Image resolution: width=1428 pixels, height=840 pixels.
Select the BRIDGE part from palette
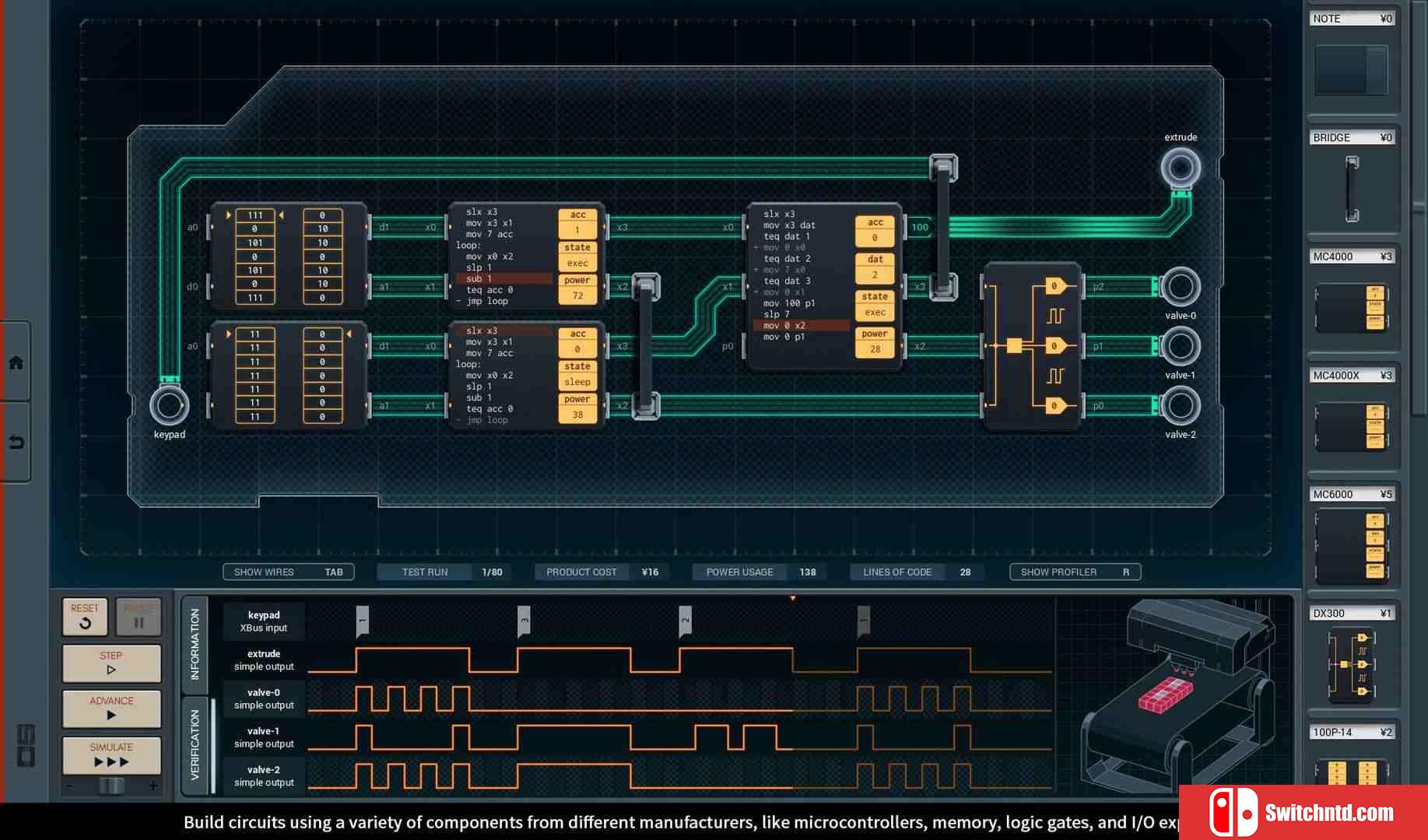click(1353, 189)
